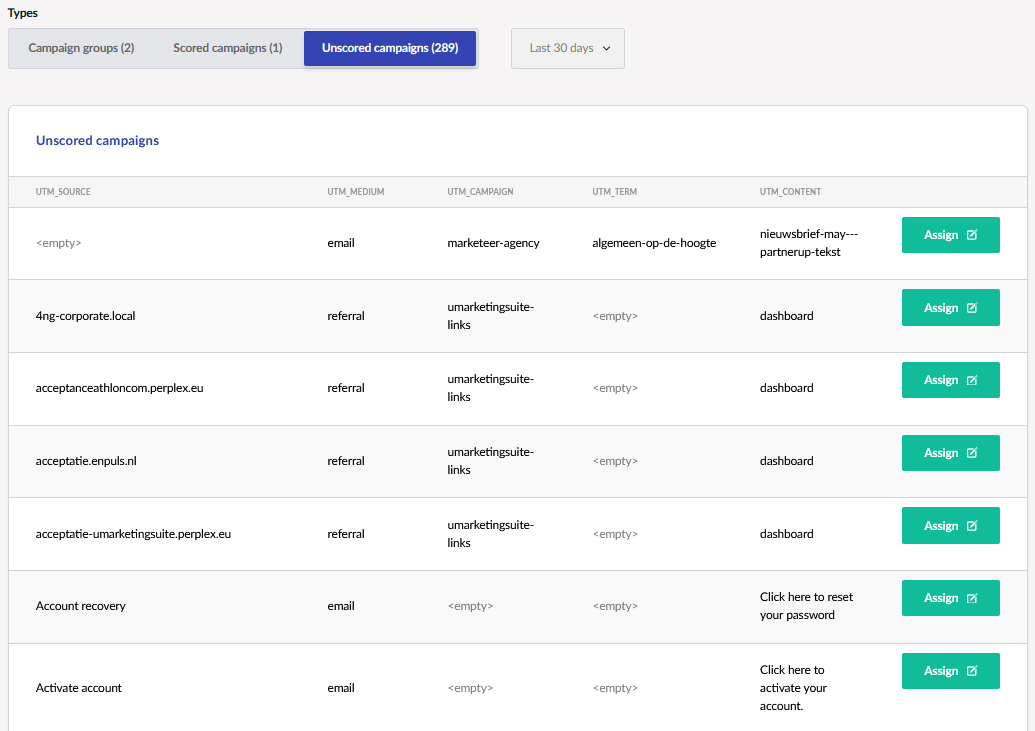The image size is (1035, 731).
Task: Assign the marketeer-agency email campaign
Action: (951, 235)
